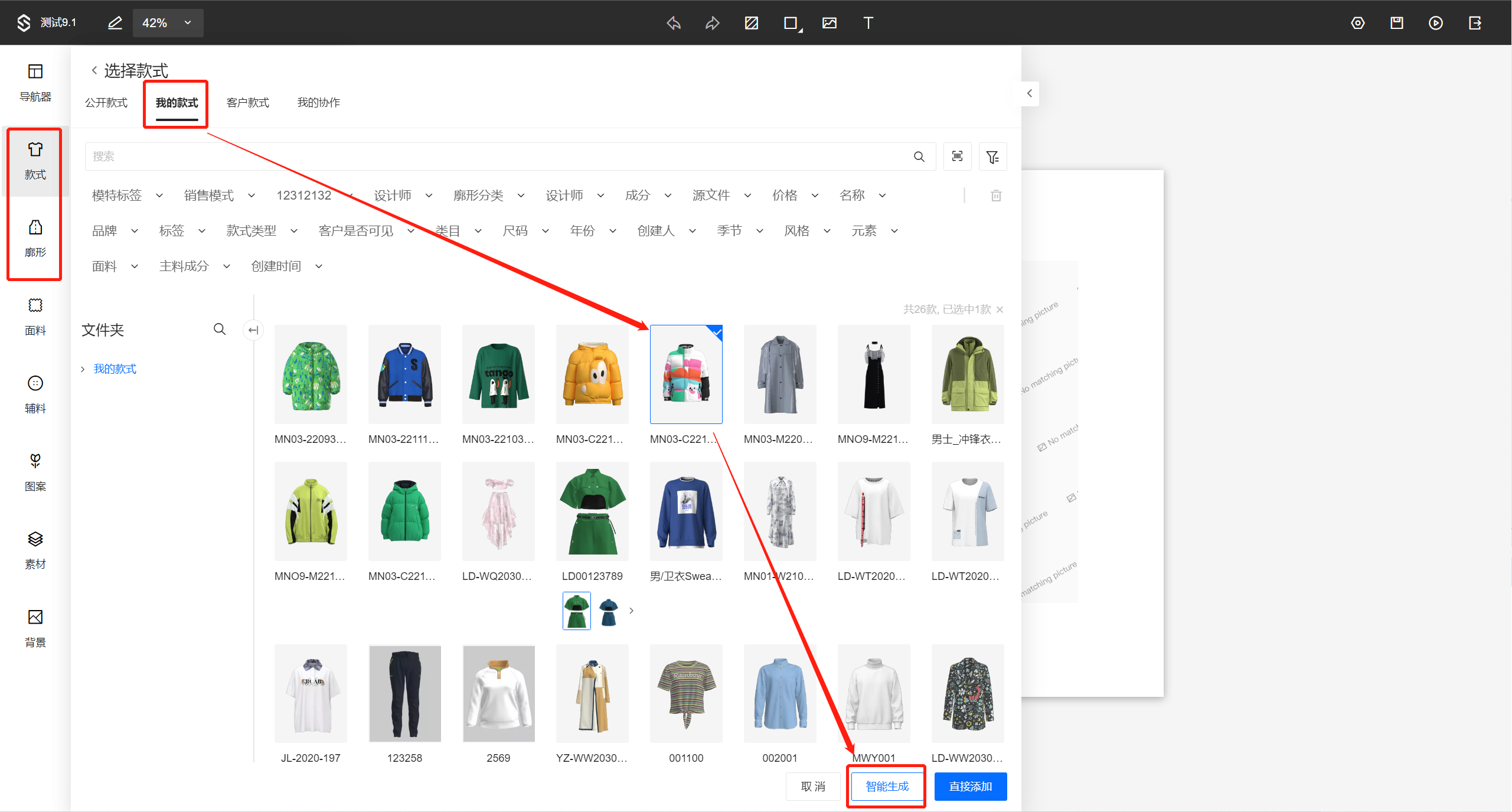
Task: Select the green floral puffer MN03-22093
Action: (311, 374)
